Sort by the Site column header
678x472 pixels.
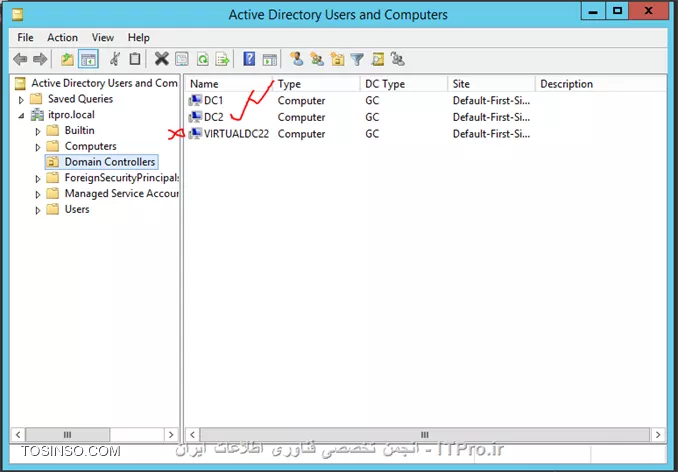click(x=492, y=84)
